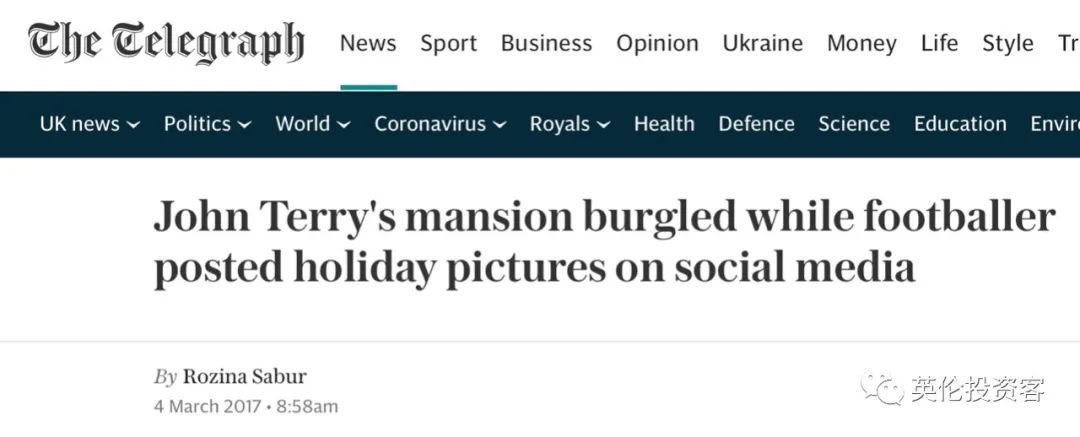The image size is (1080, 437).
Task: Go to the Science subsection
Action: 854,124
